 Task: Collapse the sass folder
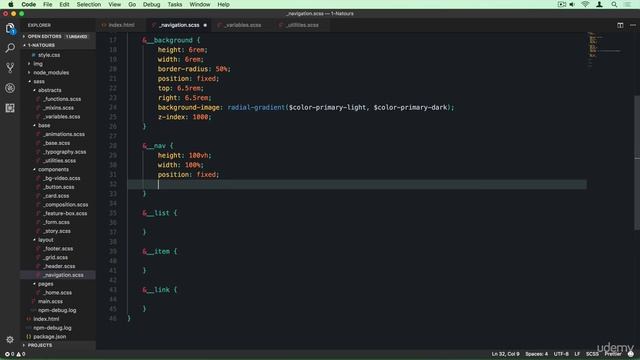pyautogui.click(x=39, y=82)
